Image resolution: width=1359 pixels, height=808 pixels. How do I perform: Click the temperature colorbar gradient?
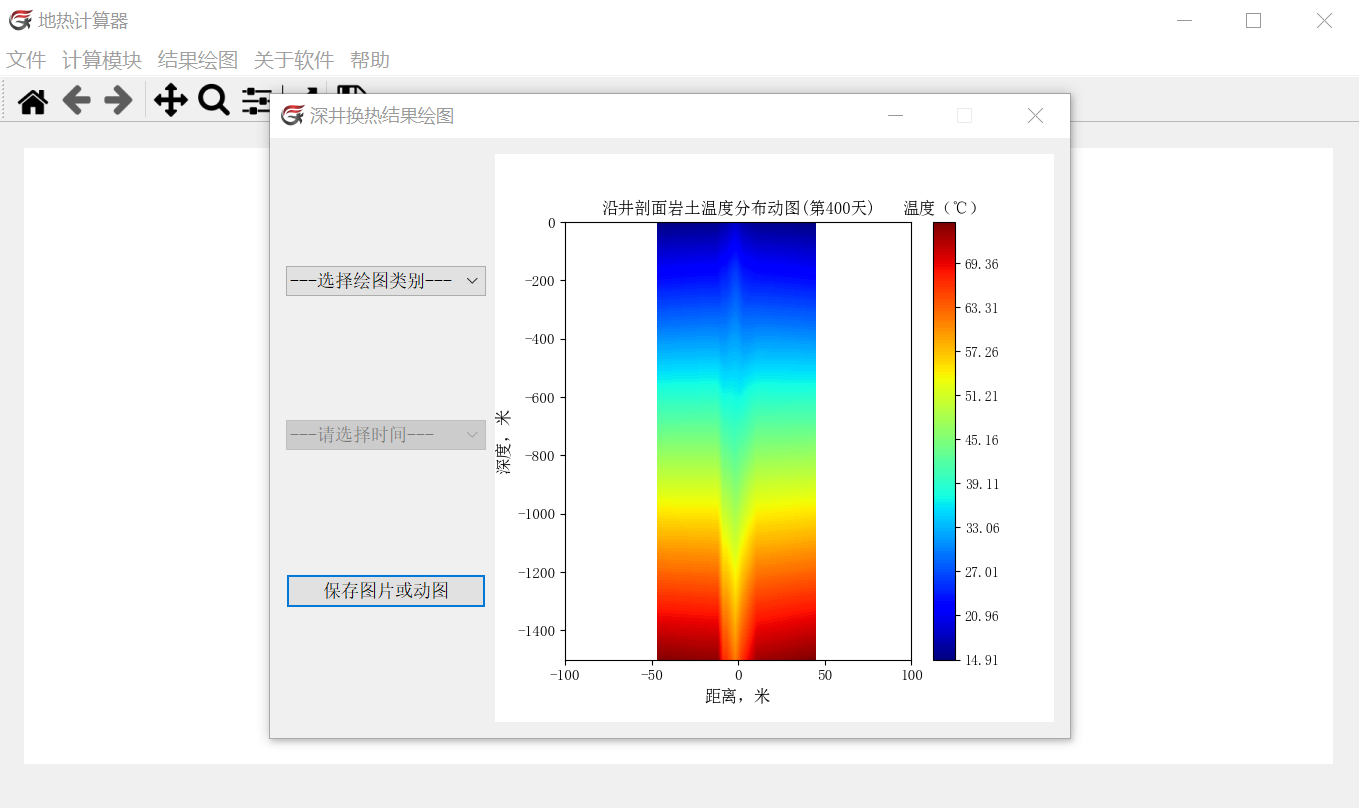(x=945, y=441)
